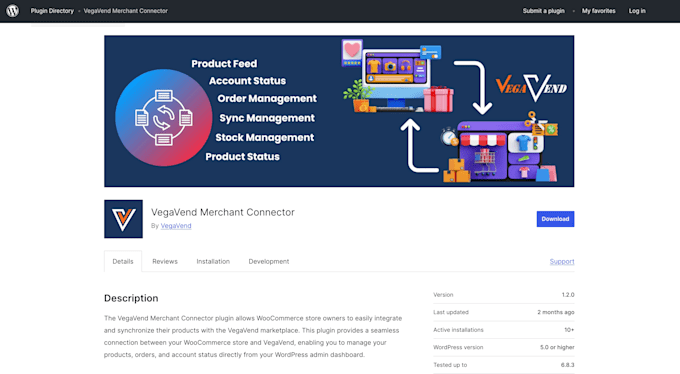Click the Version label
This screenshot has height=374, width=680.
443,295
